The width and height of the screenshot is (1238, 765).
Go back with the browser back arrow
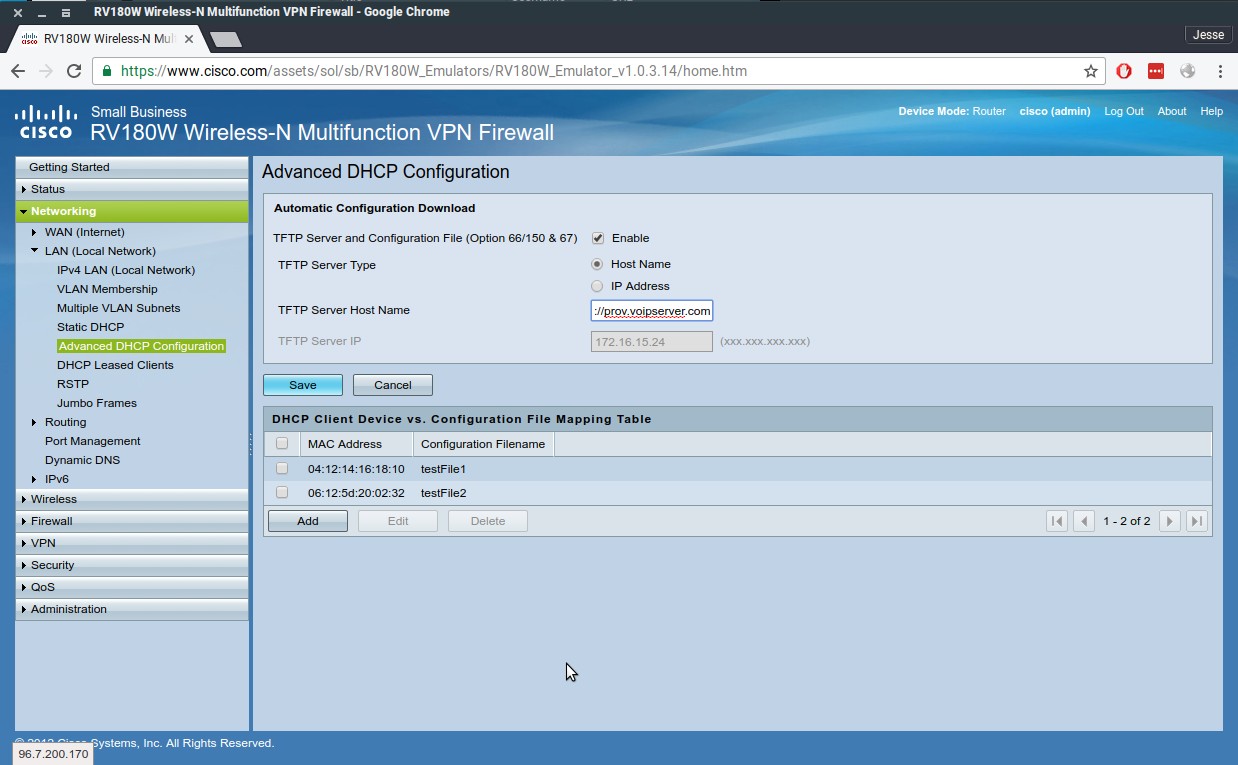18,71
